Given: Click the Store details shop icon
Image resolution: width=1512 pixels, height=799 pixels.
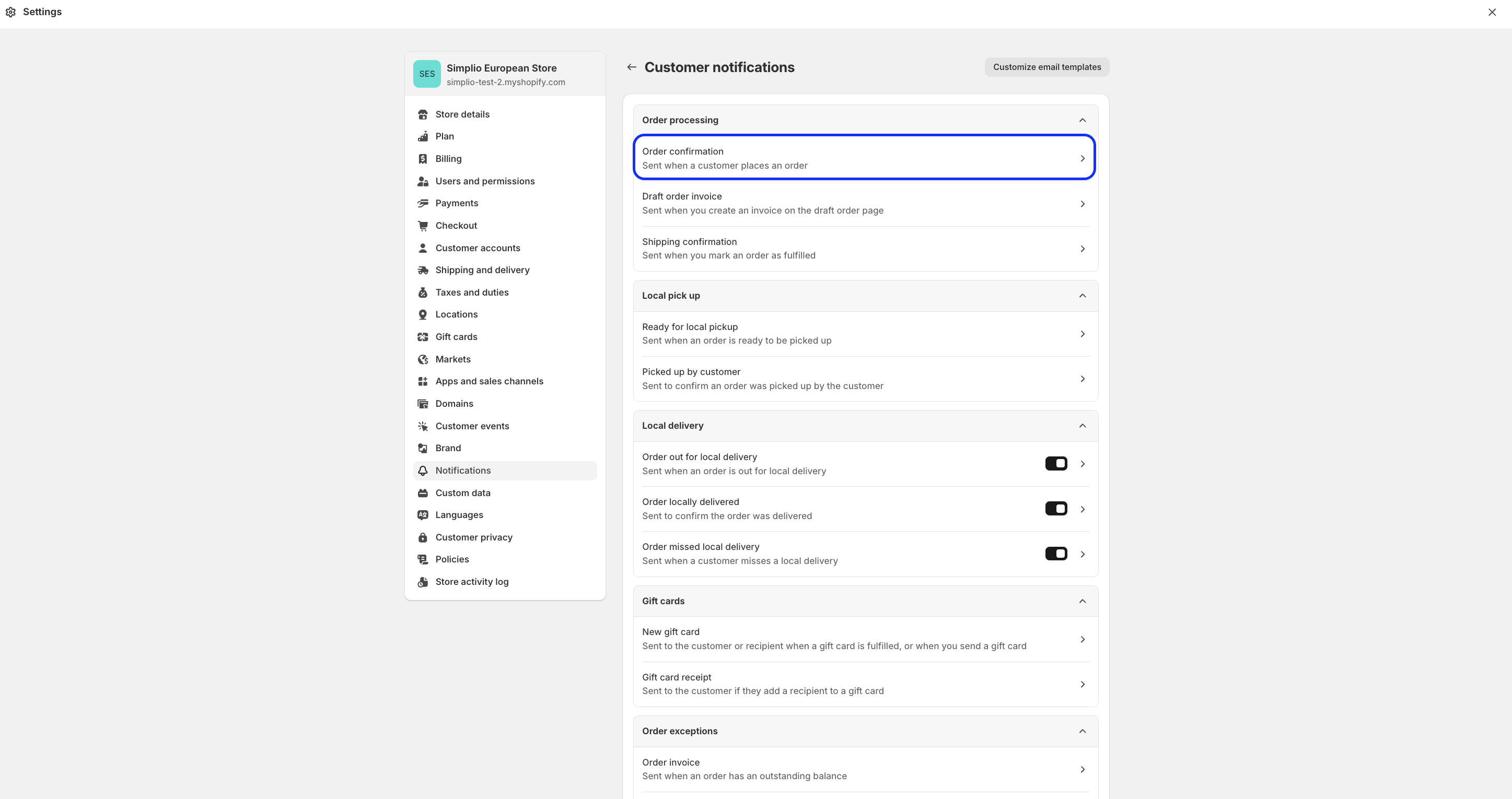Looking at the screenshot, I should click(423, 114).
